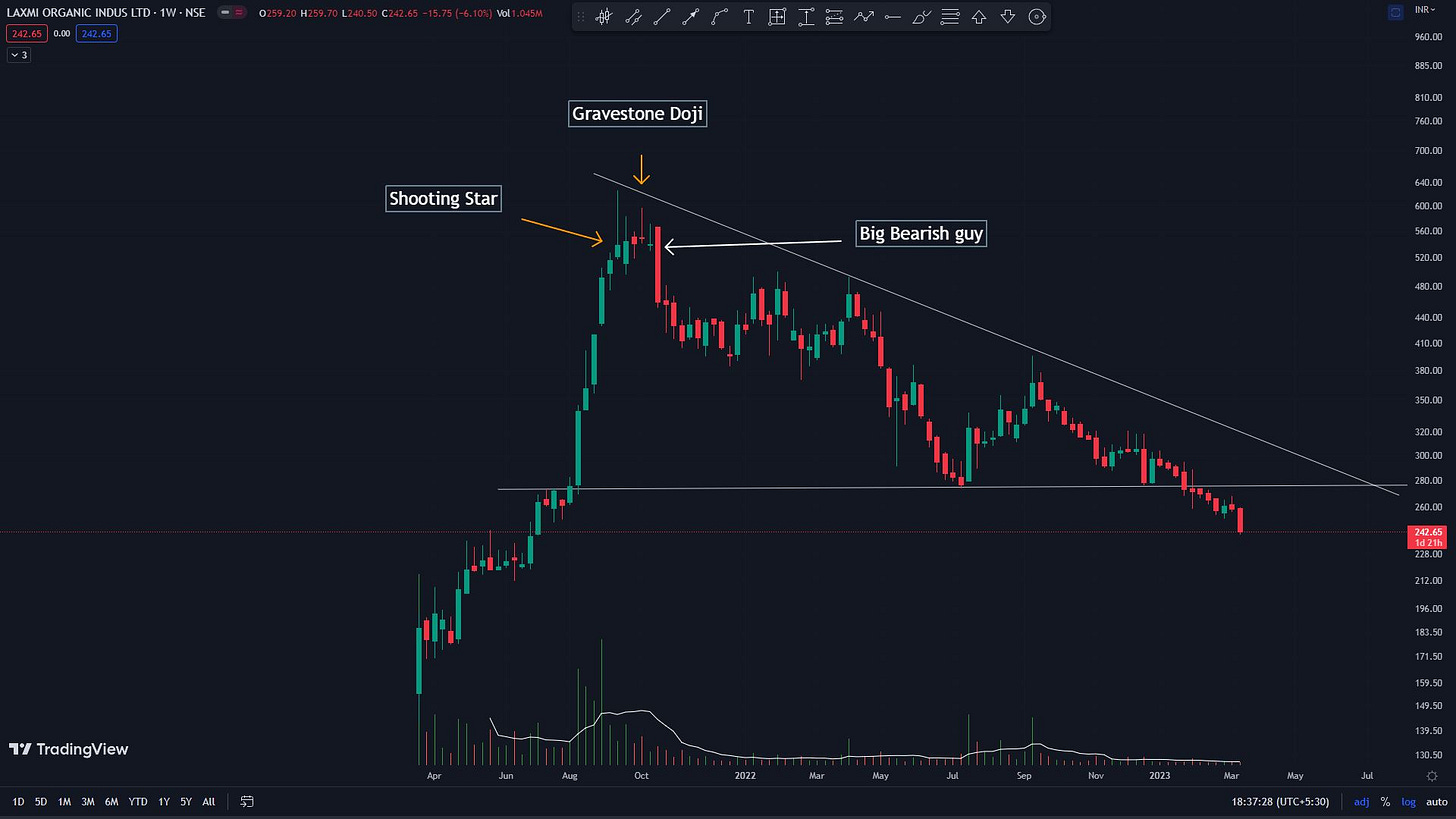Switch to 3M date range

pos(88,802)
